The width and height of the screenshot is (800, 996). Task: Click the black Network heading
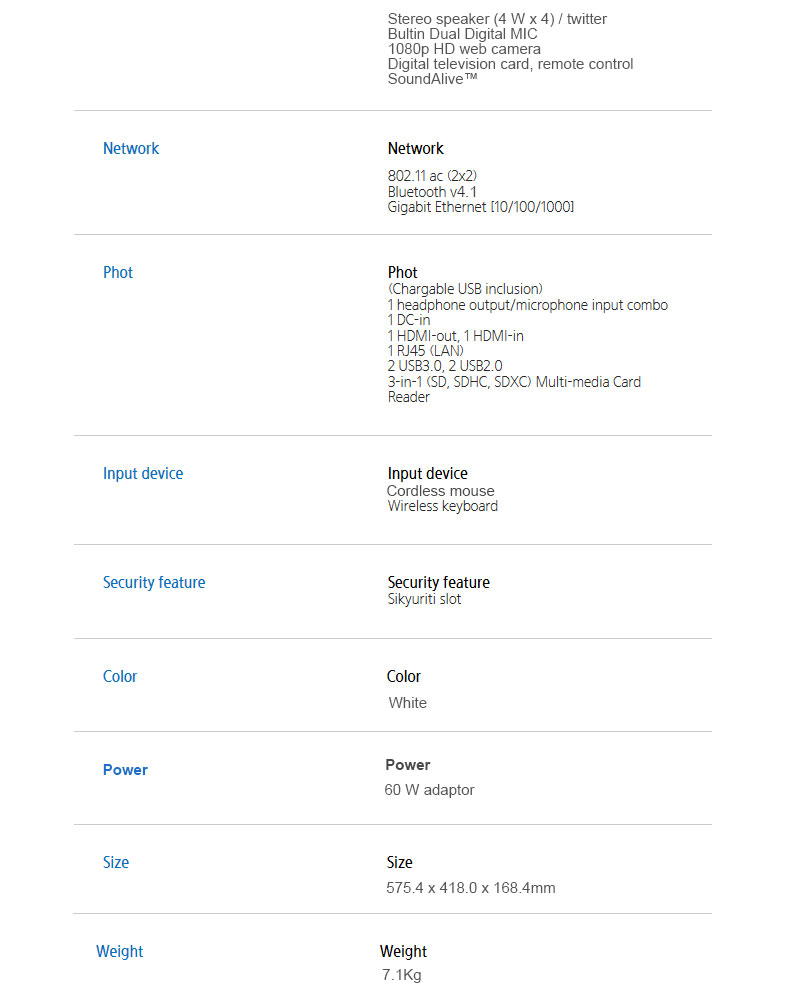(x=416, y=148)
